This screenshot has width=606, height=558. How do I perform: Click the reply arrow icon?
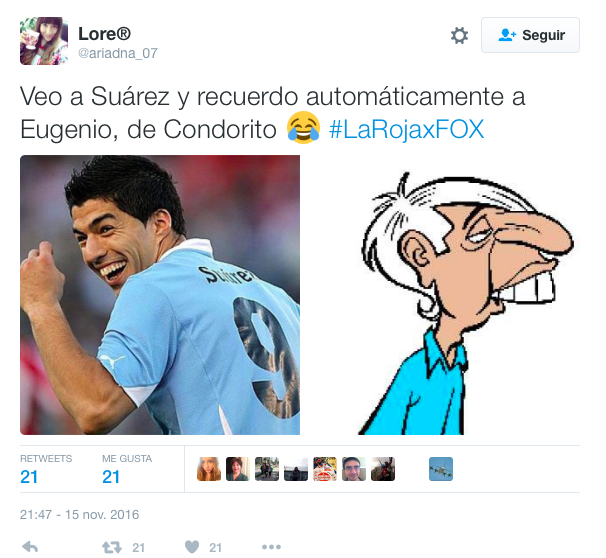(x=30, y=547)
